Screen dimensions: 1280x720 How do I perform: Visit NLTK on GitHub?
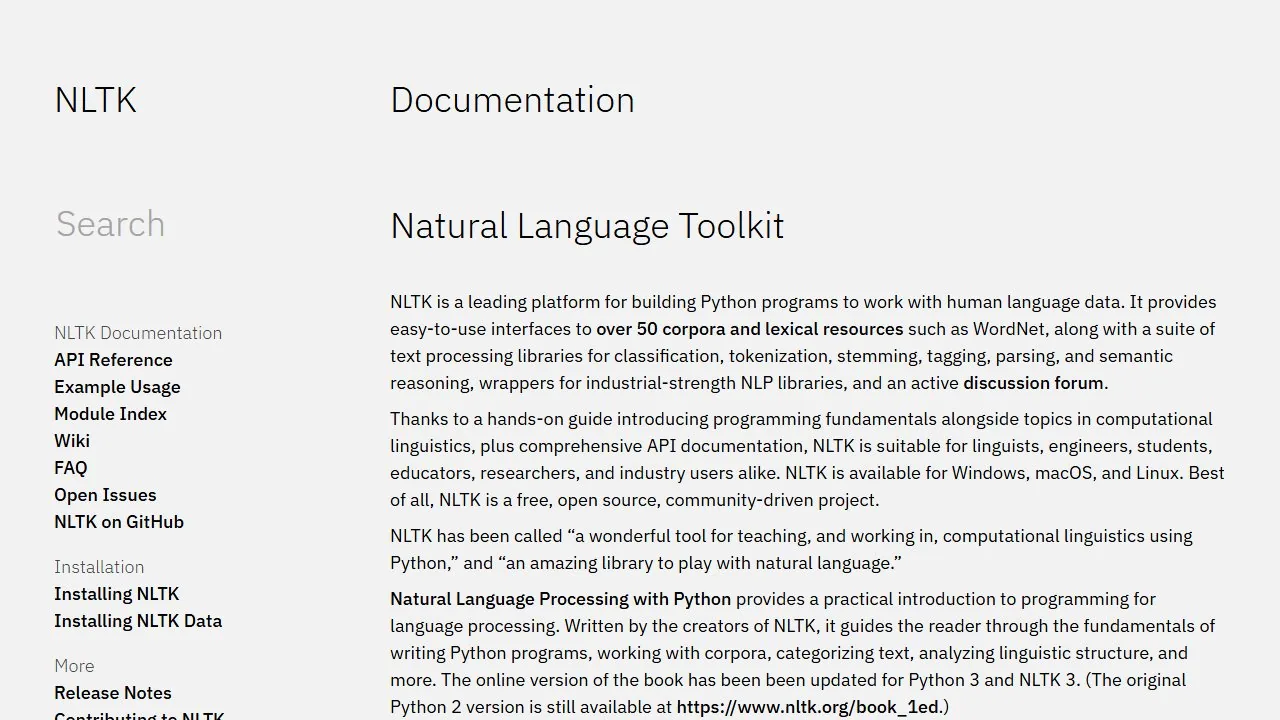click(x=119, y=522)
